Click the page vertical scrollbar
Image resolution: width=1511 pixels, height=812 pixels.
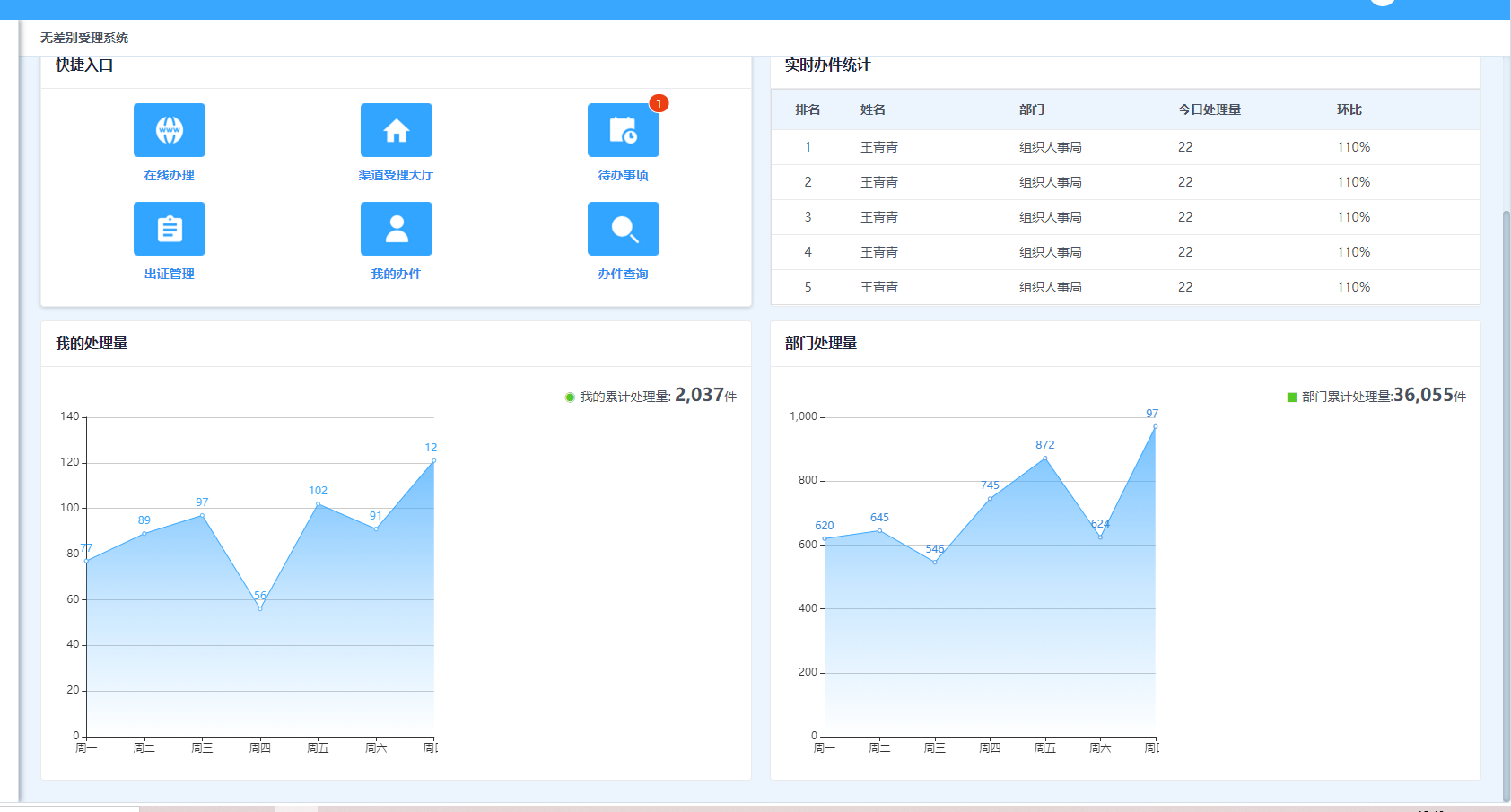coord(1507,507)
